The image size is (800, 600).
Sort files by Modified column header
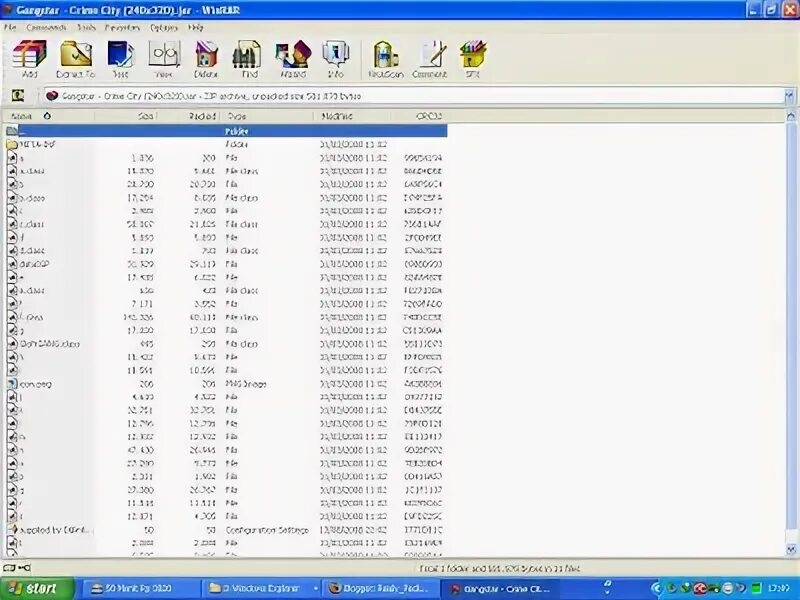pos(352,116)
